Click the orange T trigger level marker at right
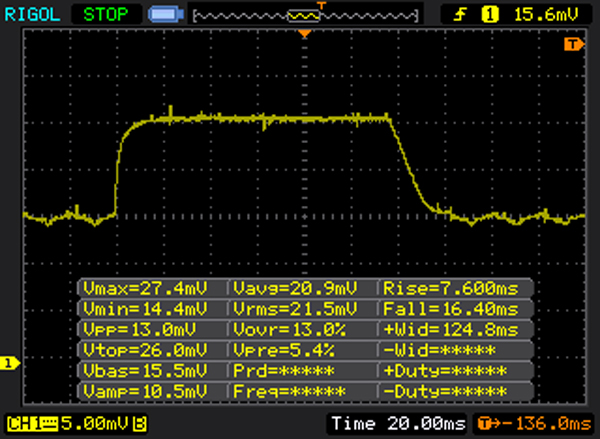This screenshot has height=439, width=600. (x=574, y=44)
